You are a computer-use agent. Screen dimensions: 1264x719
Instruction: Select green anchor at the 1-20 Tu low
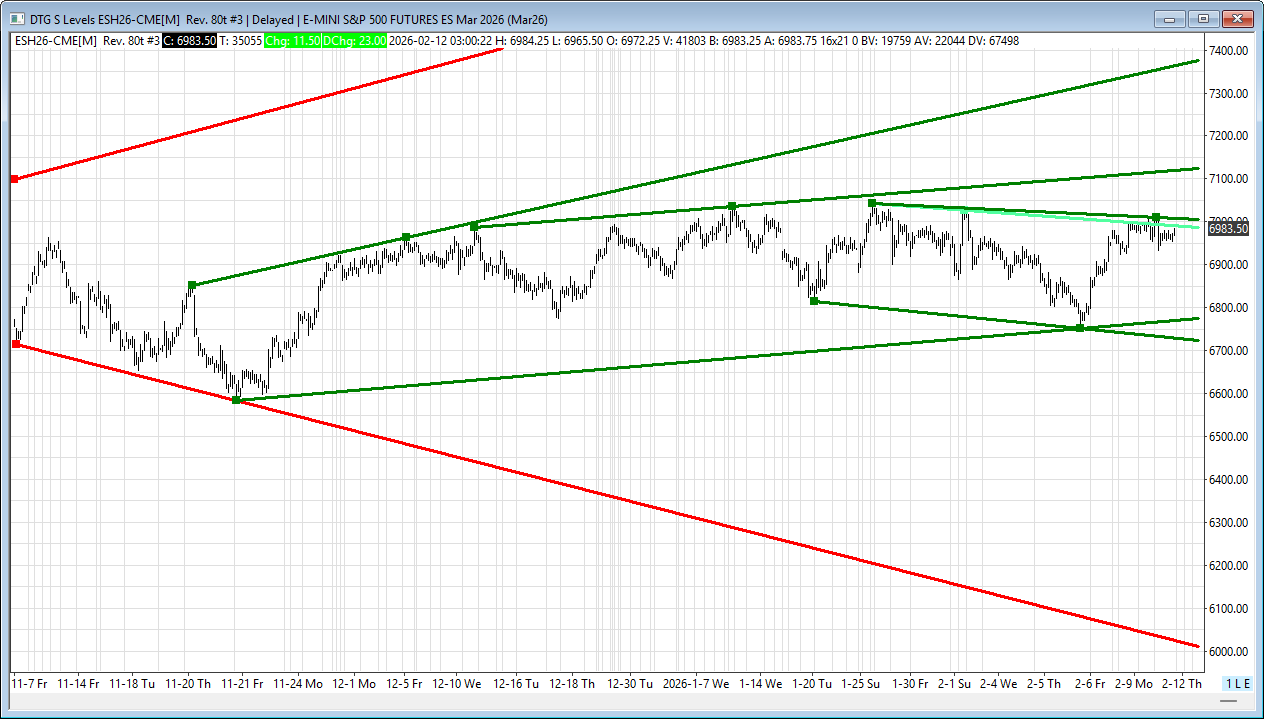tap(814, 301)
